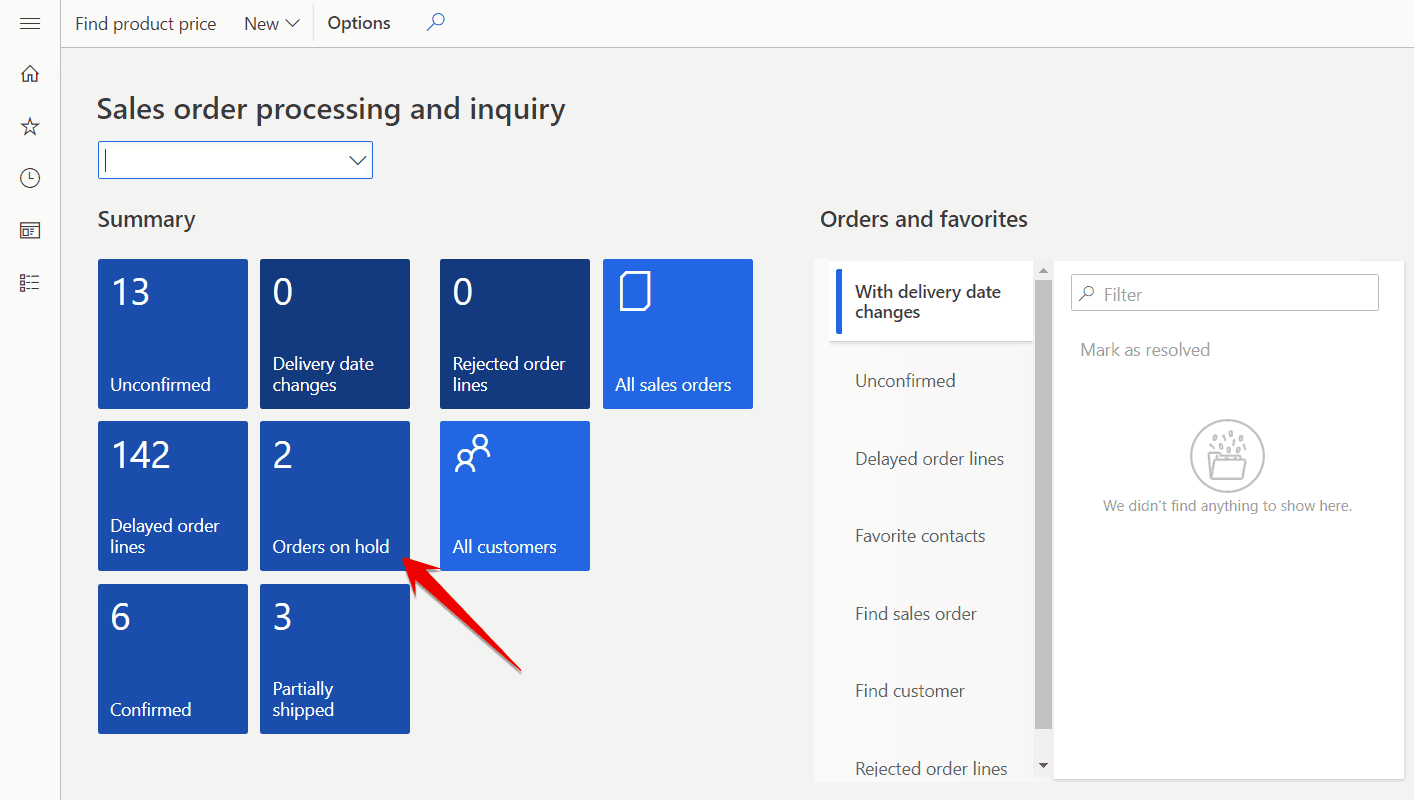
Task: Click the document icon on All sales orders
Action: pos(635,291)
